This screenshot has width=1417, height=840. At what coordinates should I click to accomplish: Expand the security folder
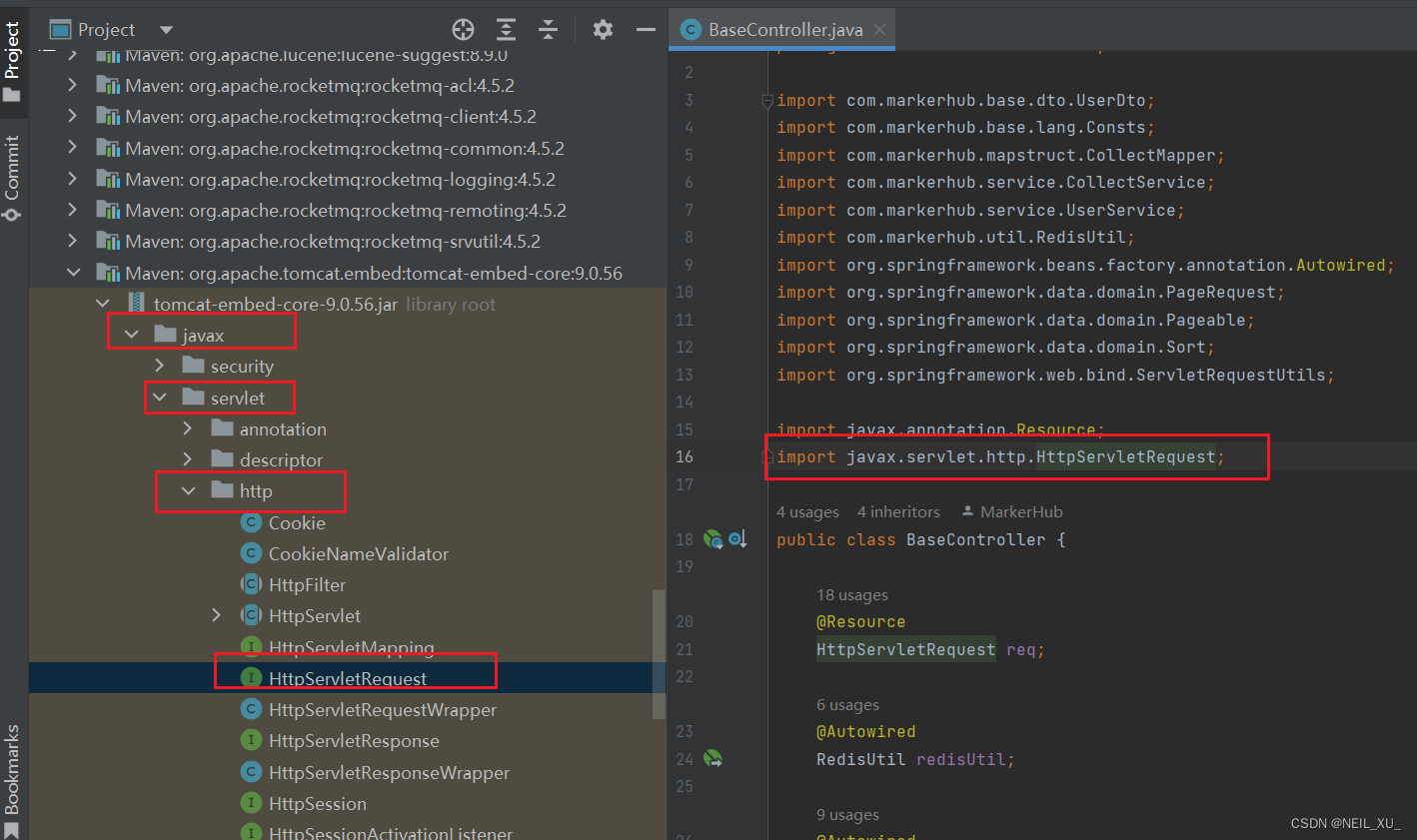click(159, 366)
